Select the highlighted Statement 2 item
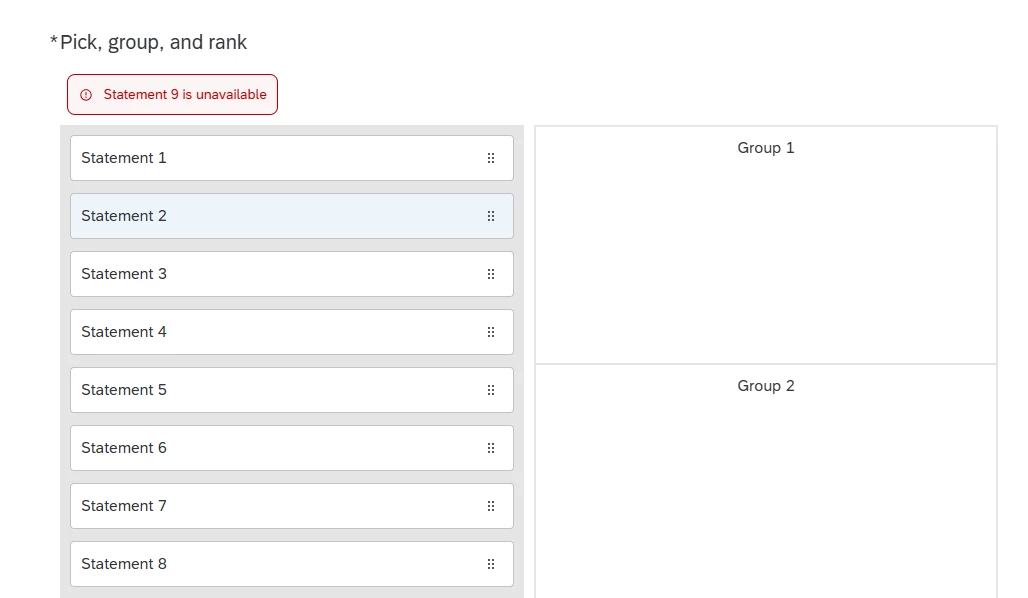This screenshot has width=1028, height=598. coord(292,216)
